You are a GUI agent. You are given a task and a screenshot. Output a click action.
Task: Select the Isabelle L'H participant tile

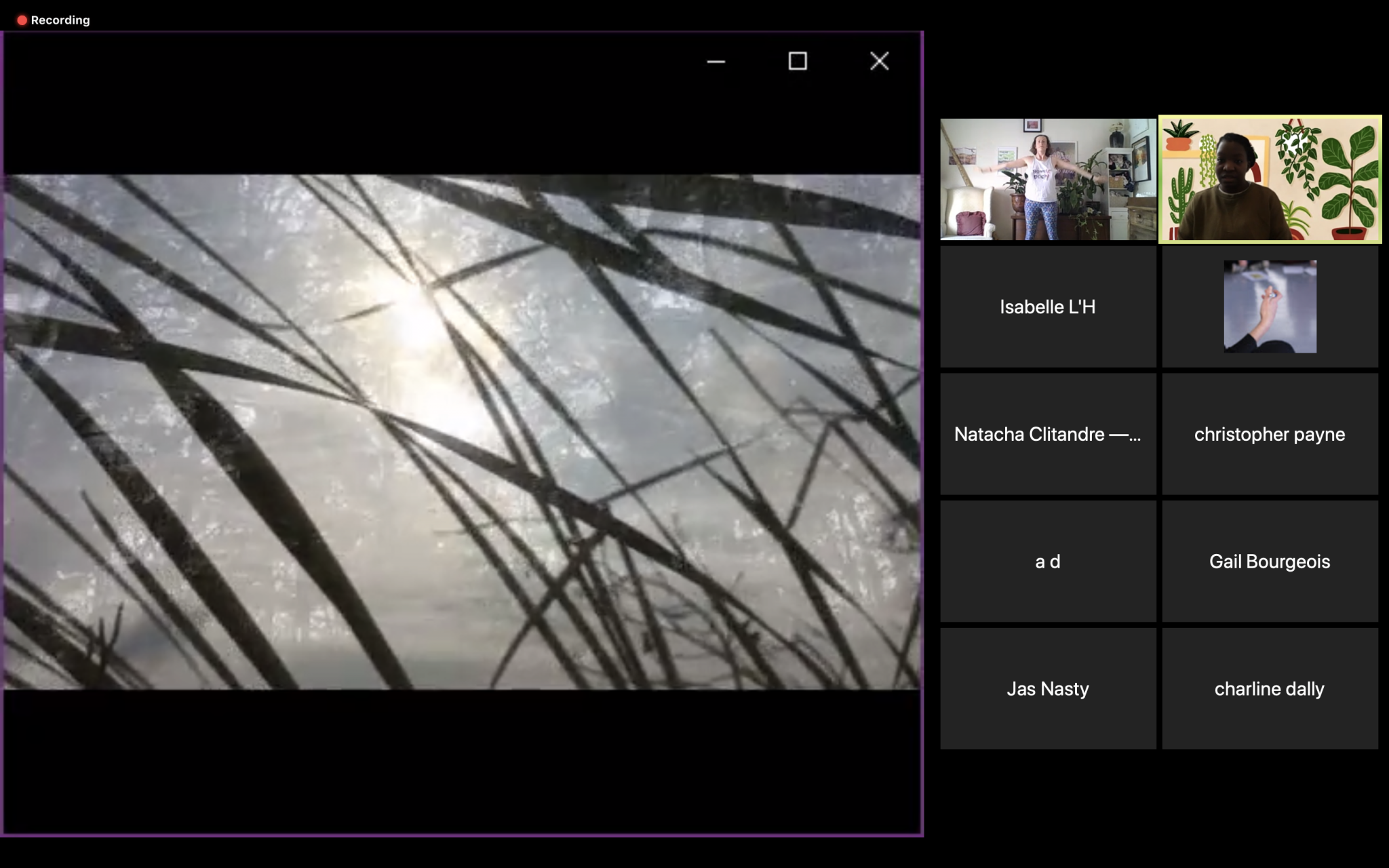(1048, 307)
